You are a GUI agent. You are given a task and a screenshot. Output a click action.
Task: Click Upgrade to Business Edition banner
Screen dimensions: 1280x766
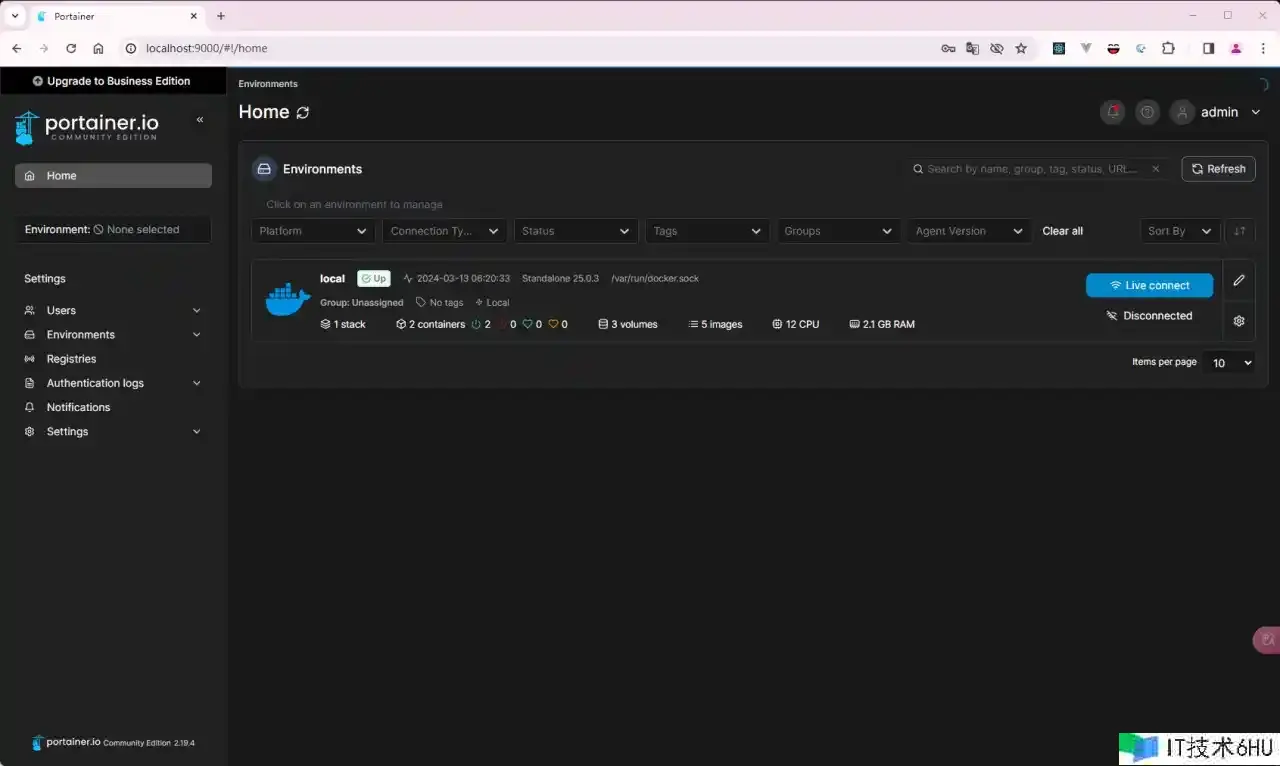click(x=112, y=81)
